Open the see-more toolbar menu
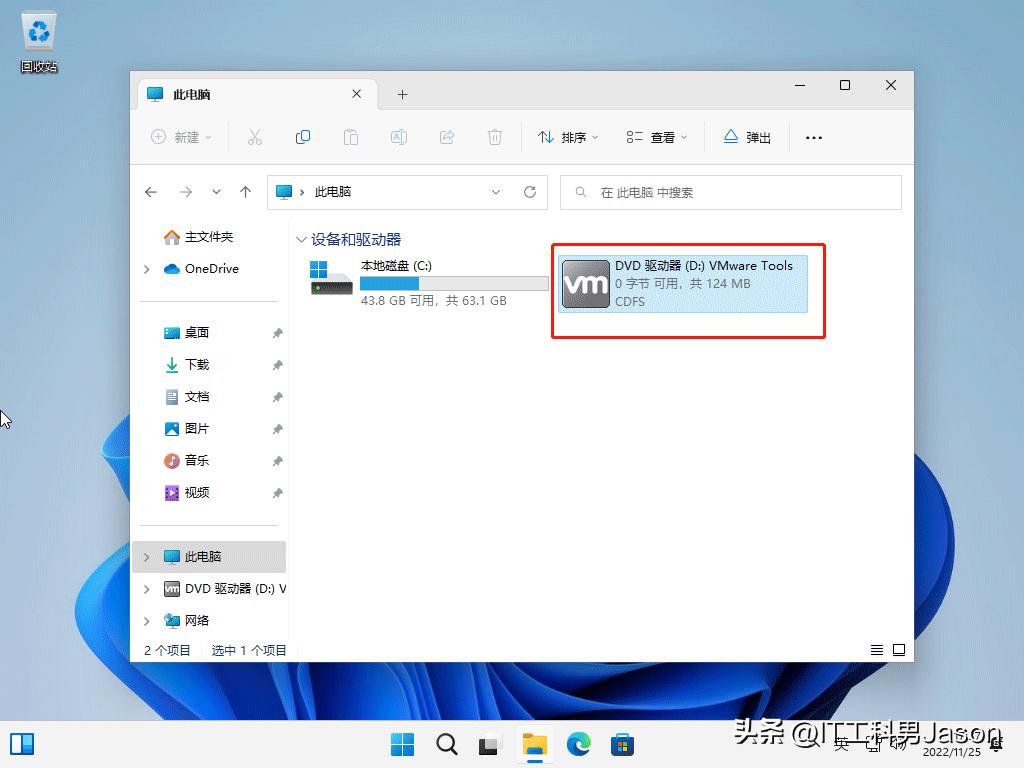This screenshot has width=1024, height=768. click(x=813, y=137)
